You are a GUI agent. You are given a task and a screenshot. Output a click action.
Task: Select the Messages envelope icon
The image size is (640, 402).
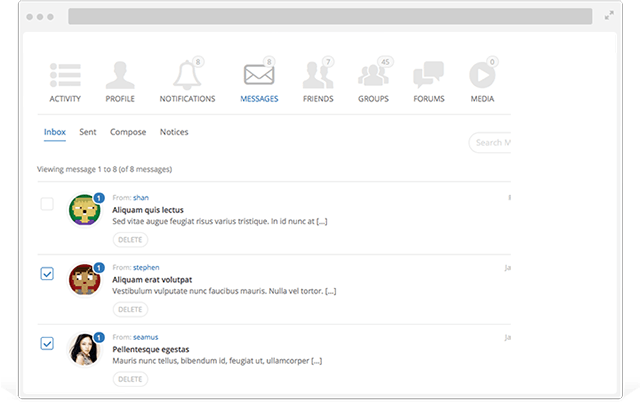click(259, 76)
